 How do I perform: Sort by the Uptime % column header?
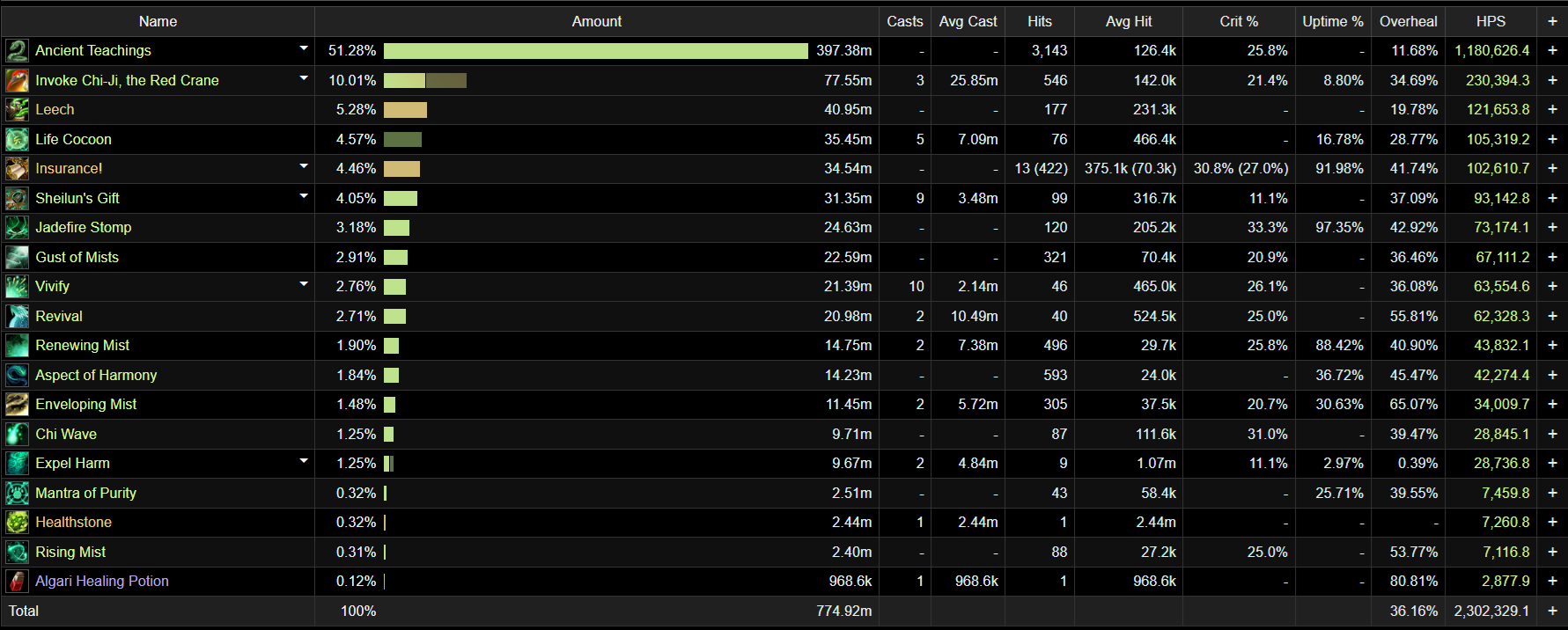[x=1333, y=21]
